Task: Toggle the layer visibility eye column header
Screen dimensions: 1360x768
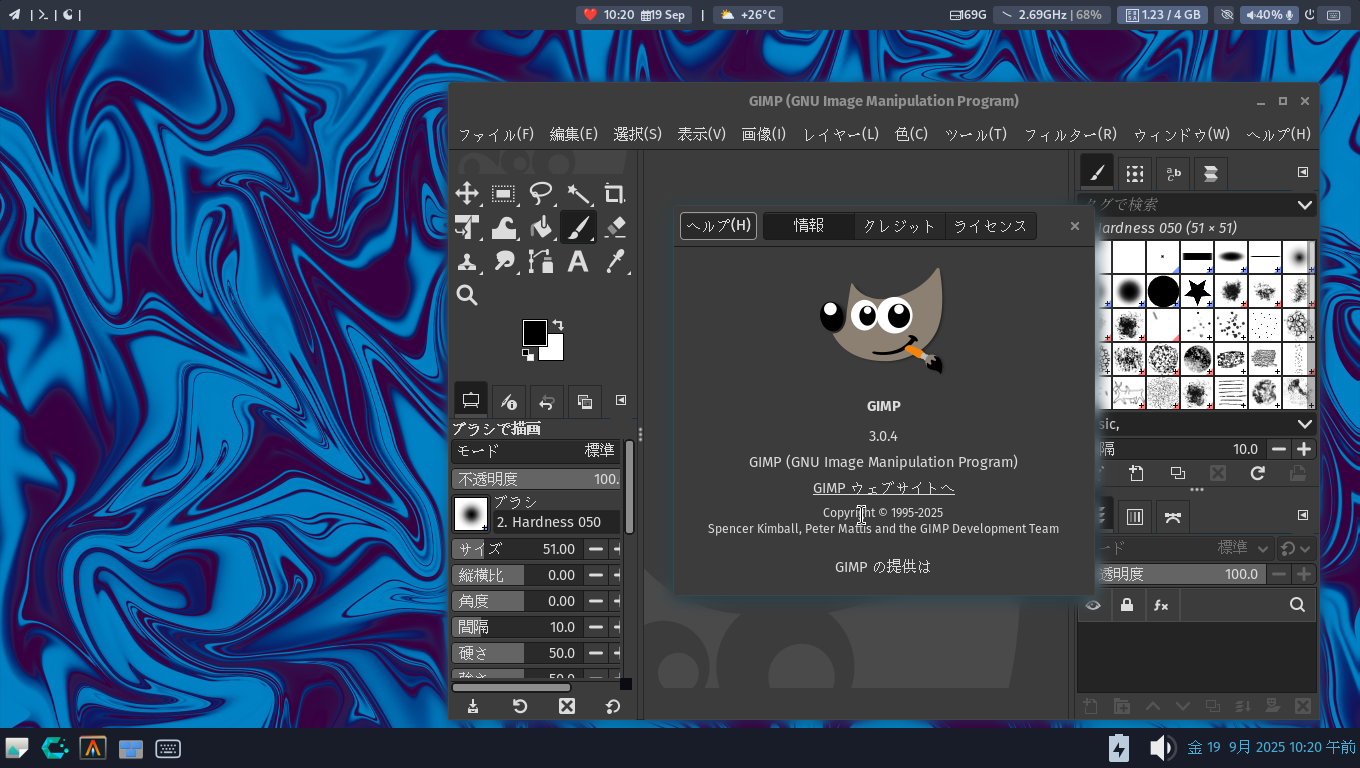Action: [1093, 605]
